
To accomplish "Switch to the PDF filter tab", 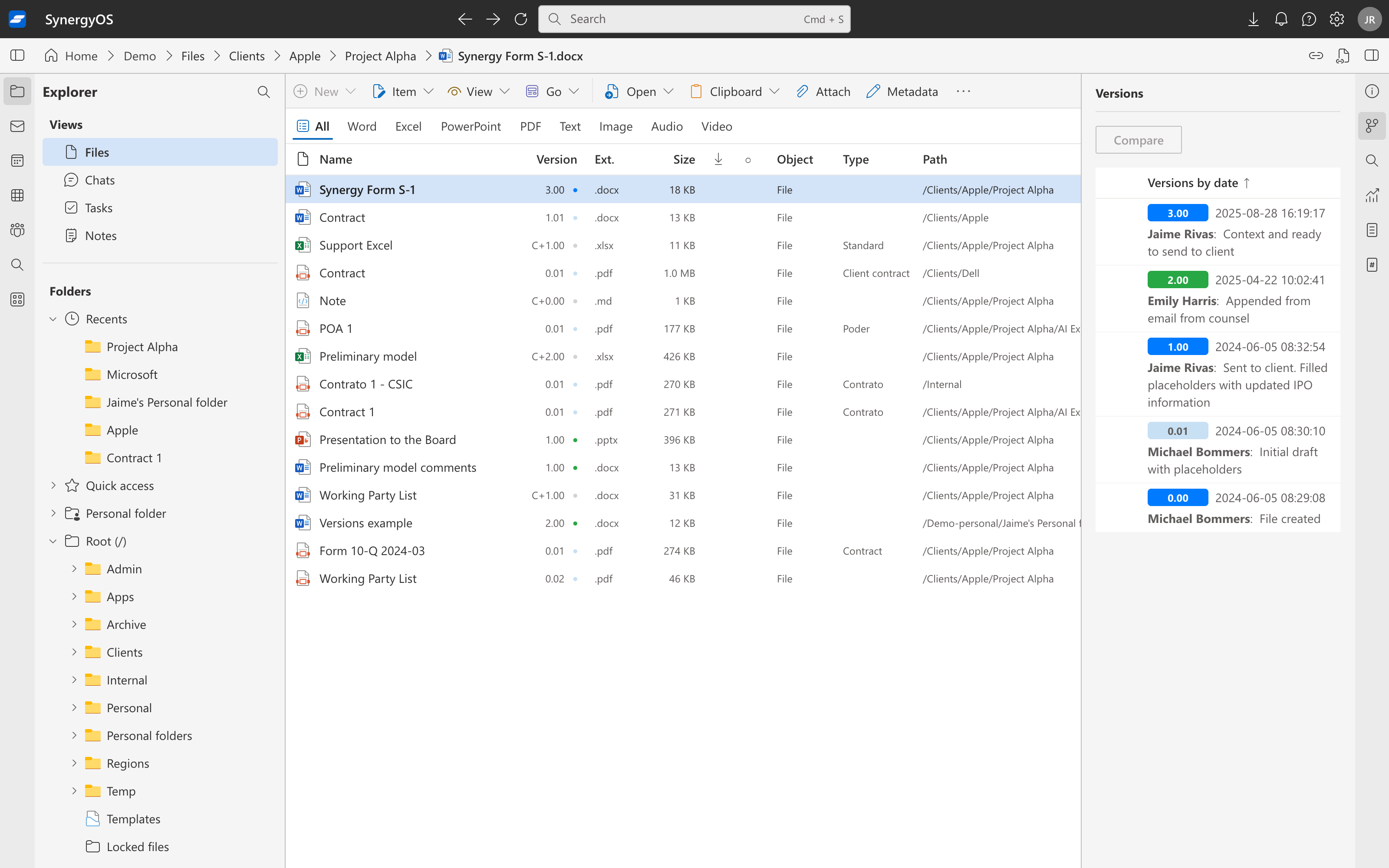I will pos(530,126).
